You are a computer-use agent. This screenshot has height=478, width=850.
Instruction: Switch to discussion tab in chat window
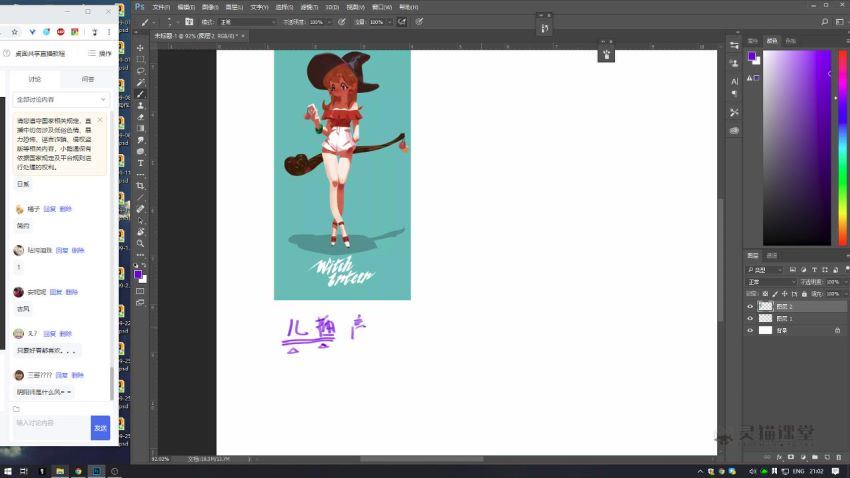point(35,79)
